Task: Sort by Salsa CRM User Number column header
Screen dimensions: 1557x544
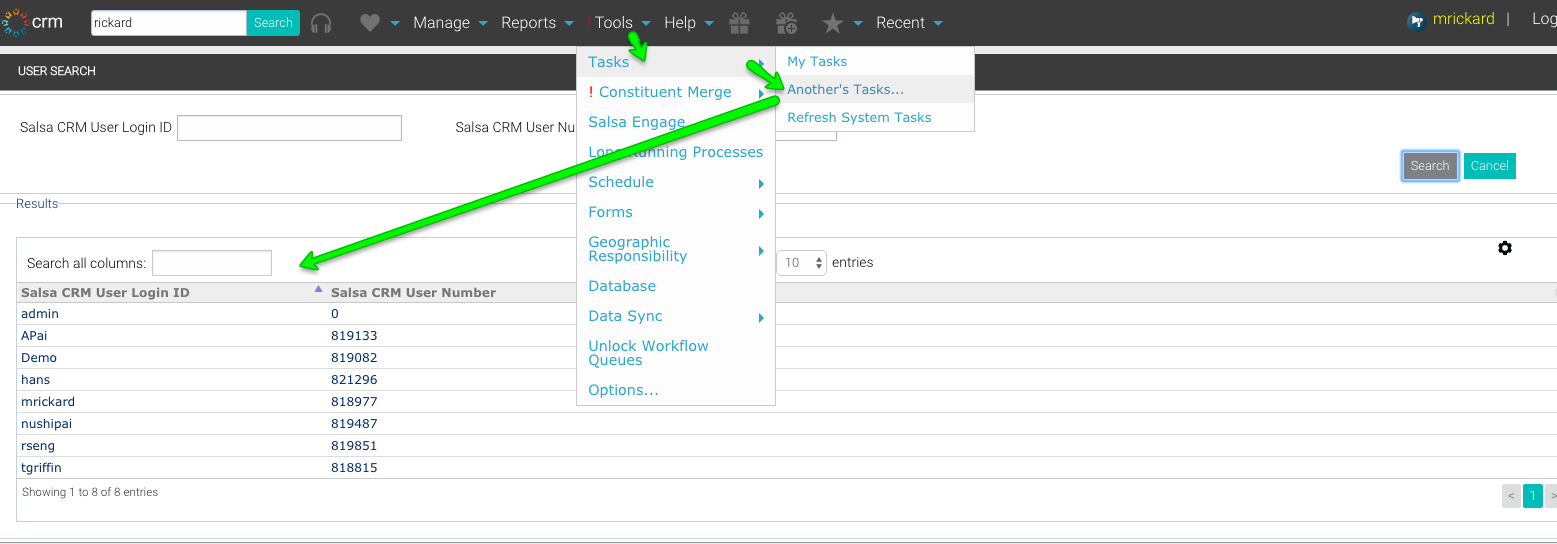Action: (x=413, y=293)
